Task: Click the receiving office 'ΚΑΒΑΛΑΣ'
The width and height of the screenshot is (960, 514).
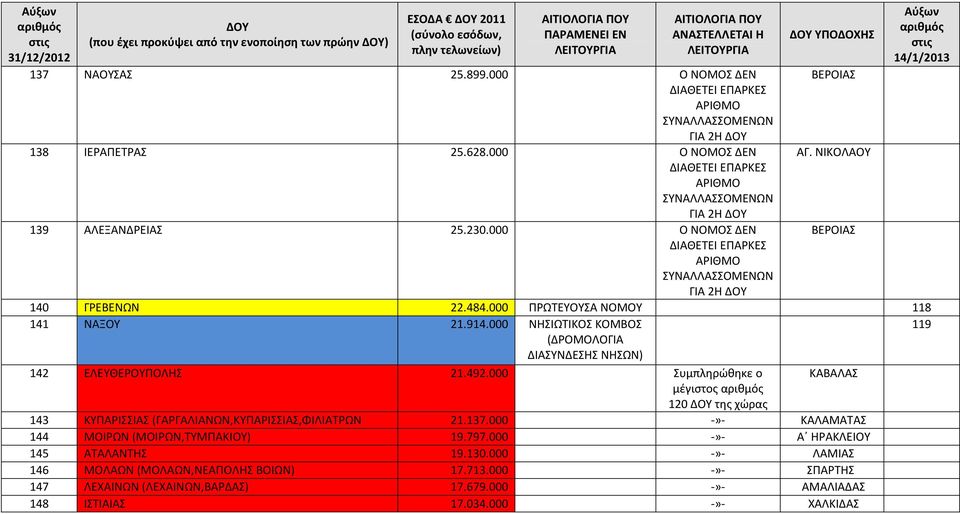Action: pyautogui.click(x=831, y=373)
